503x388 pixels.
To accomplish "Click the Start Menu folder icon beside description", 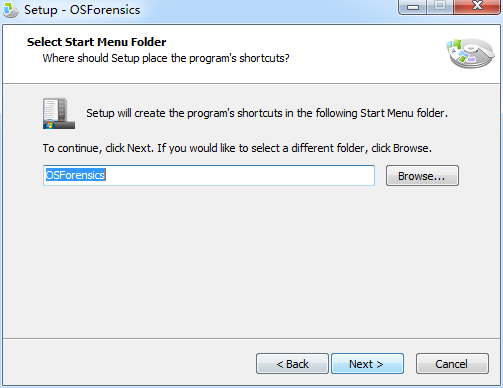I will tap(59, 113).
